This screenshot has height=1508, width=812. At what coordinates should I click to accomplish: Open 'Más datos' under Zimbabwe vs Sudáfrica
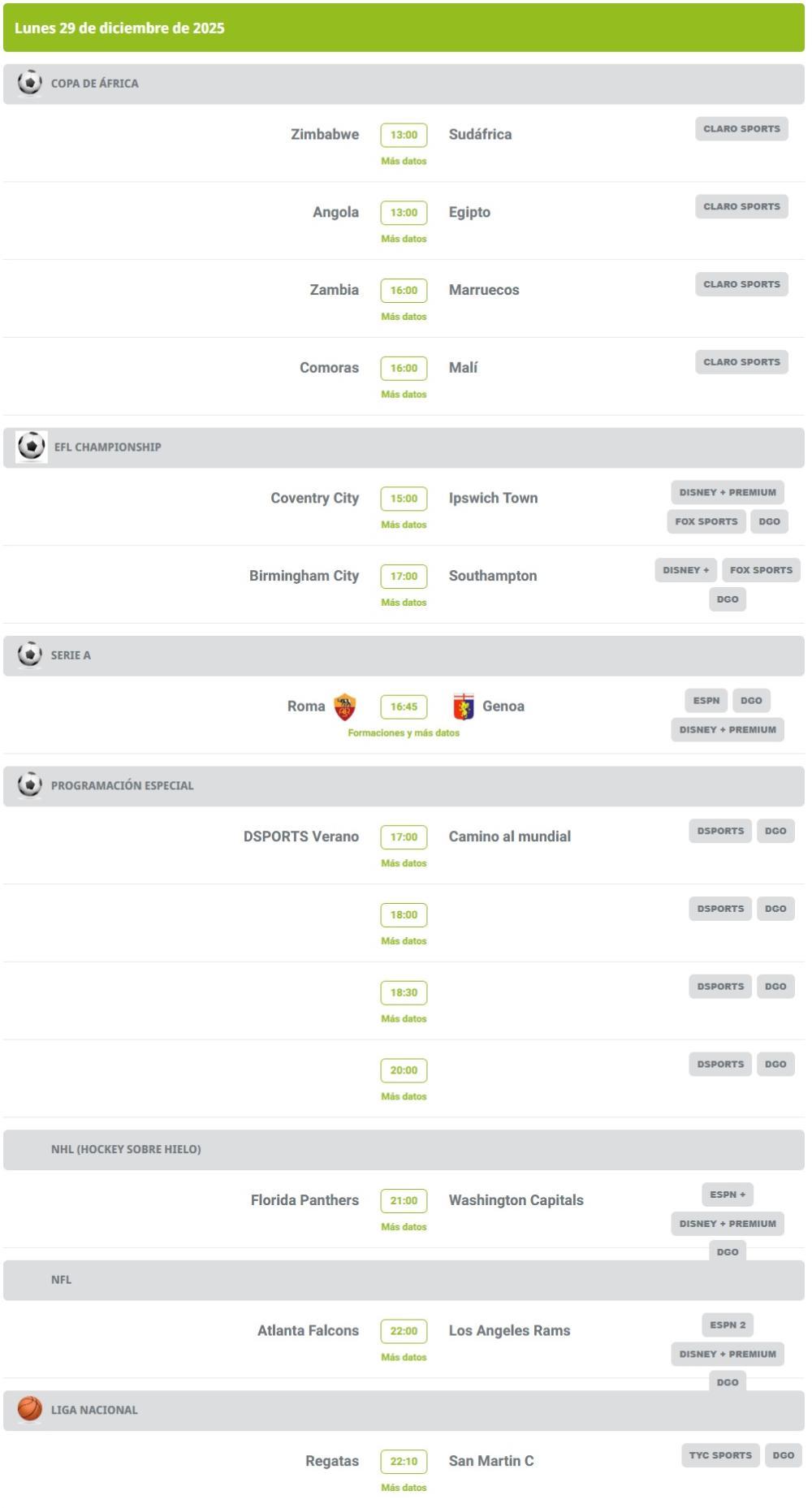404,161
